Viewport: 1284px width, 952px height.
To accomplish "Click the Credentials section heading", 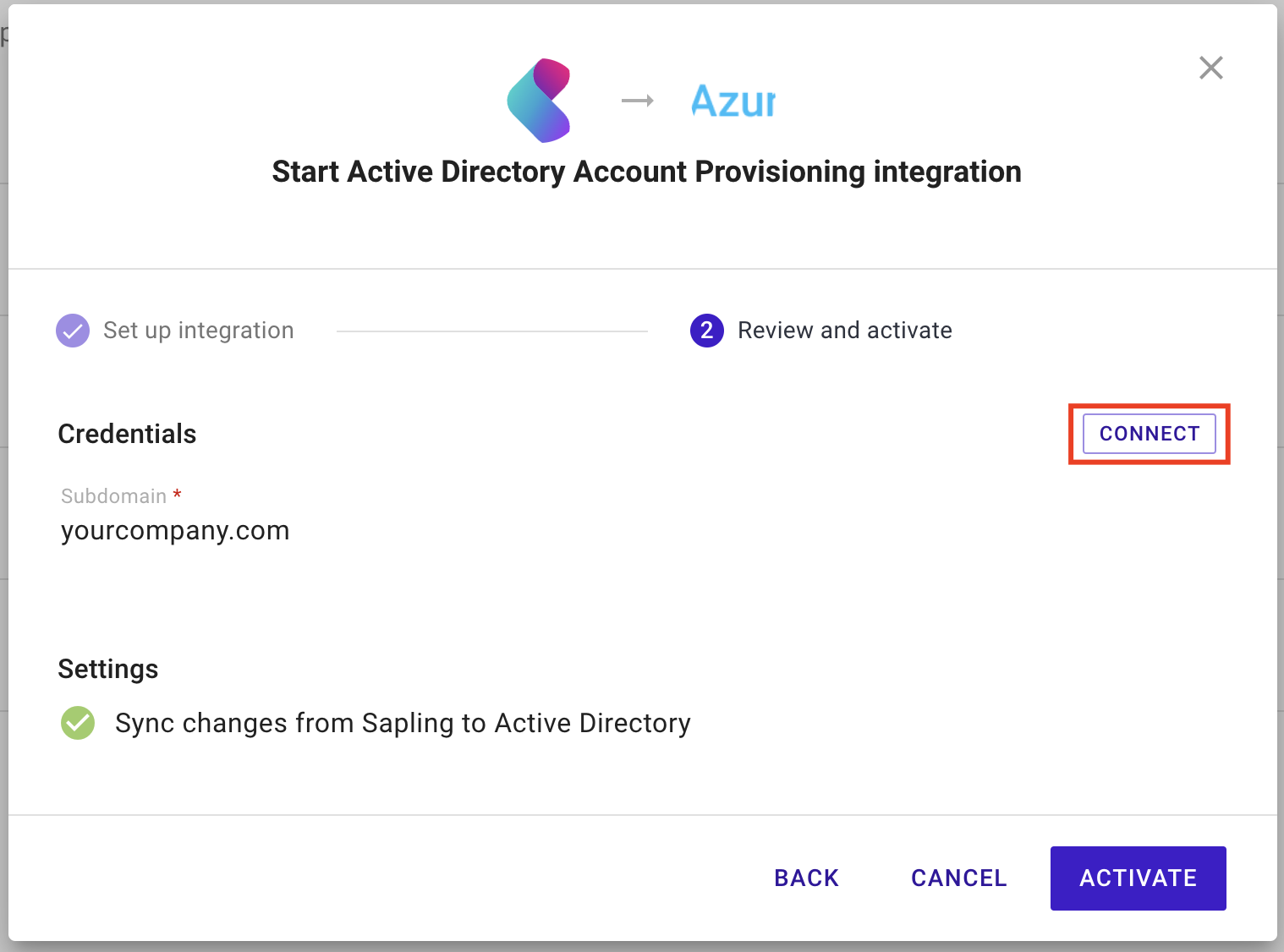I will coord(127,434).
